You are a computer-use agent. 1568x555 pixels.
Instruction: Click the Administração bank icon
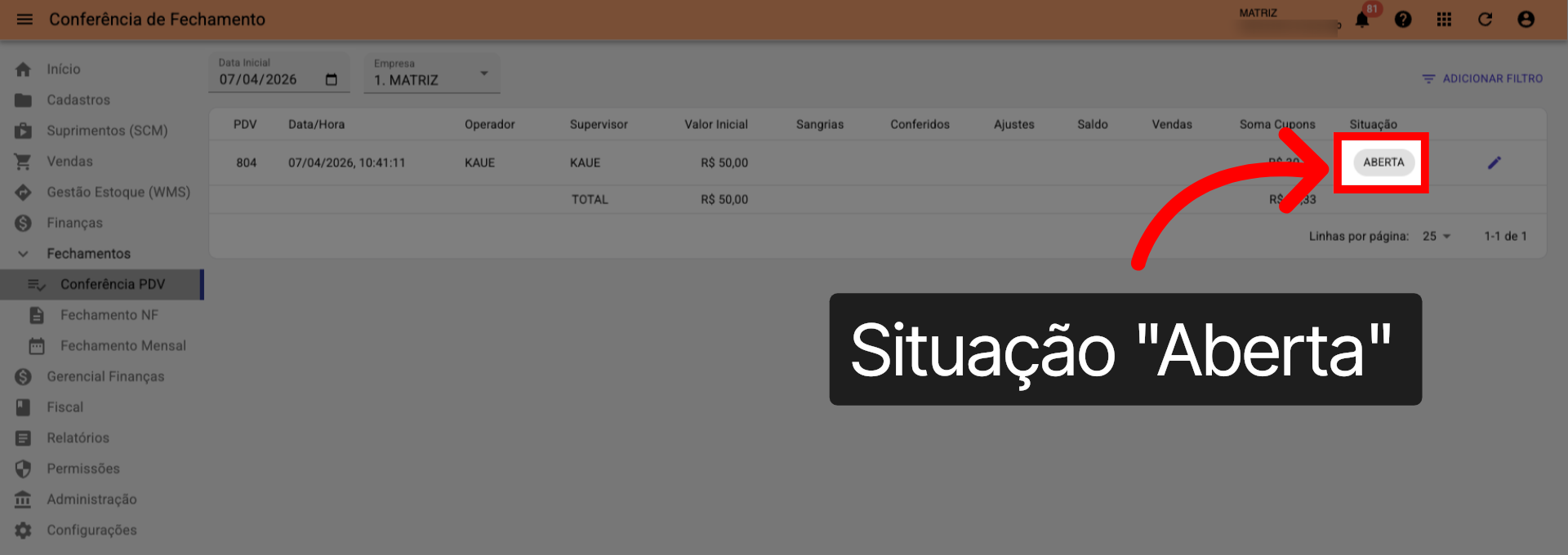23,499
